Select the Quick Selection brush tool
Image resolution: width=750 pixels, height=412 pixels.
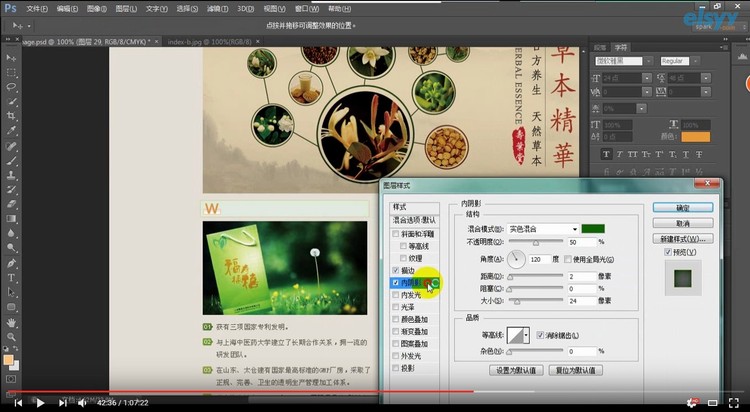click(11, 101)
